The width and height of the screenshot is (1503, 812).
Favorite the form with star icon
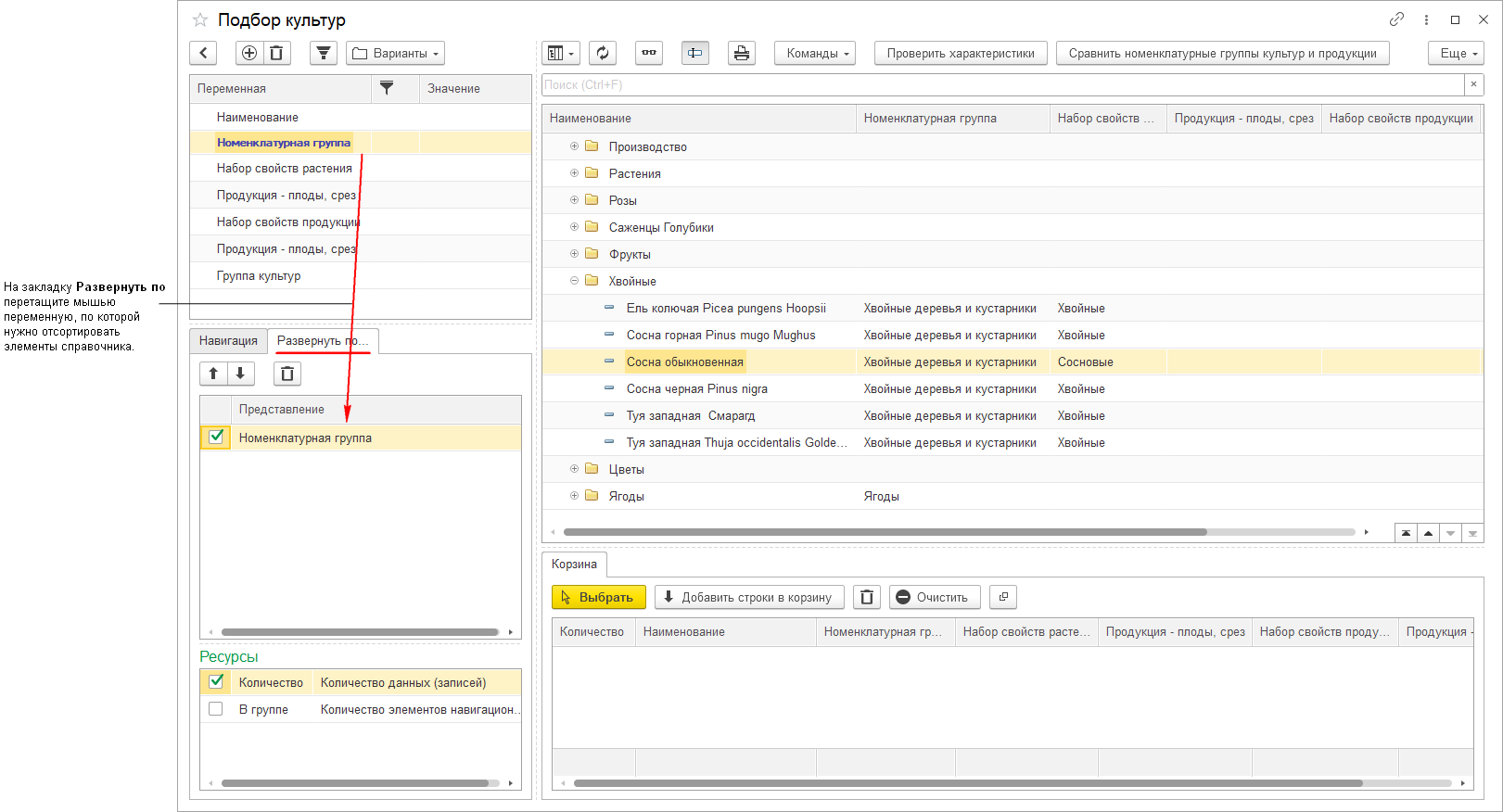click(200, 19)
